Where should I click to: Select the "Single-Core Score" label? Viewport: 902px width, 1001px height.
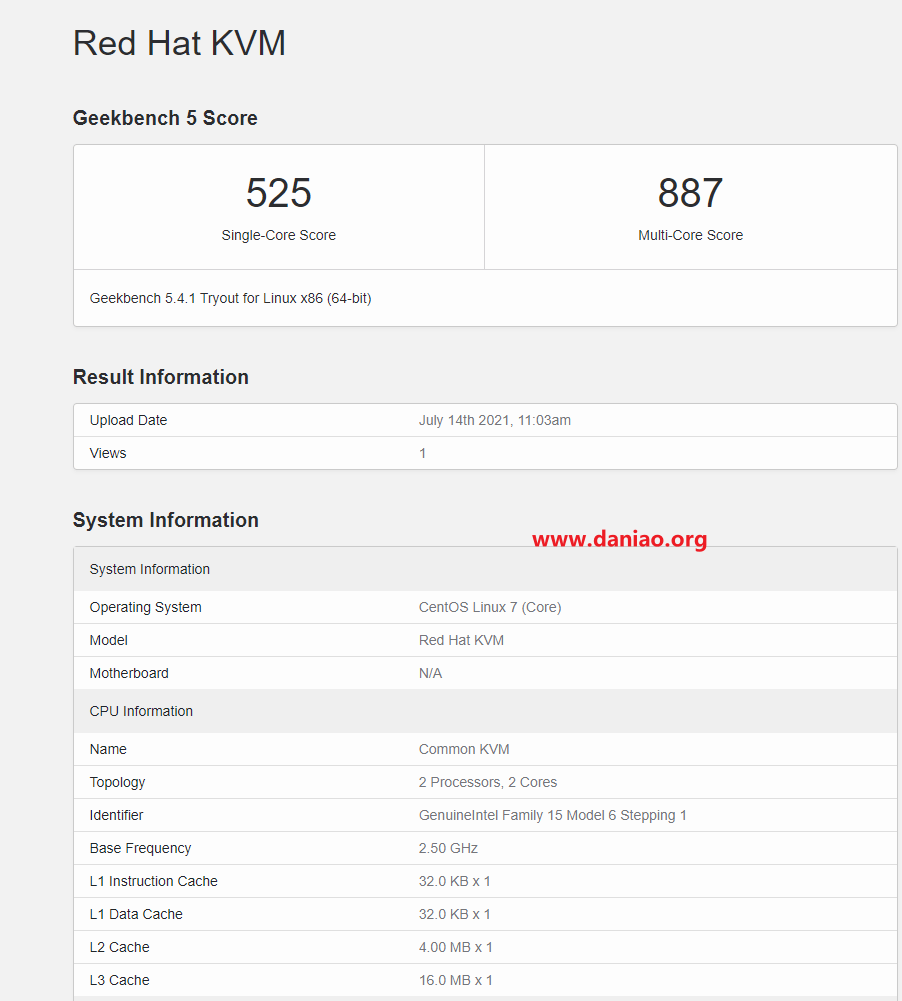pyautogui.click(x=279, y=235)
